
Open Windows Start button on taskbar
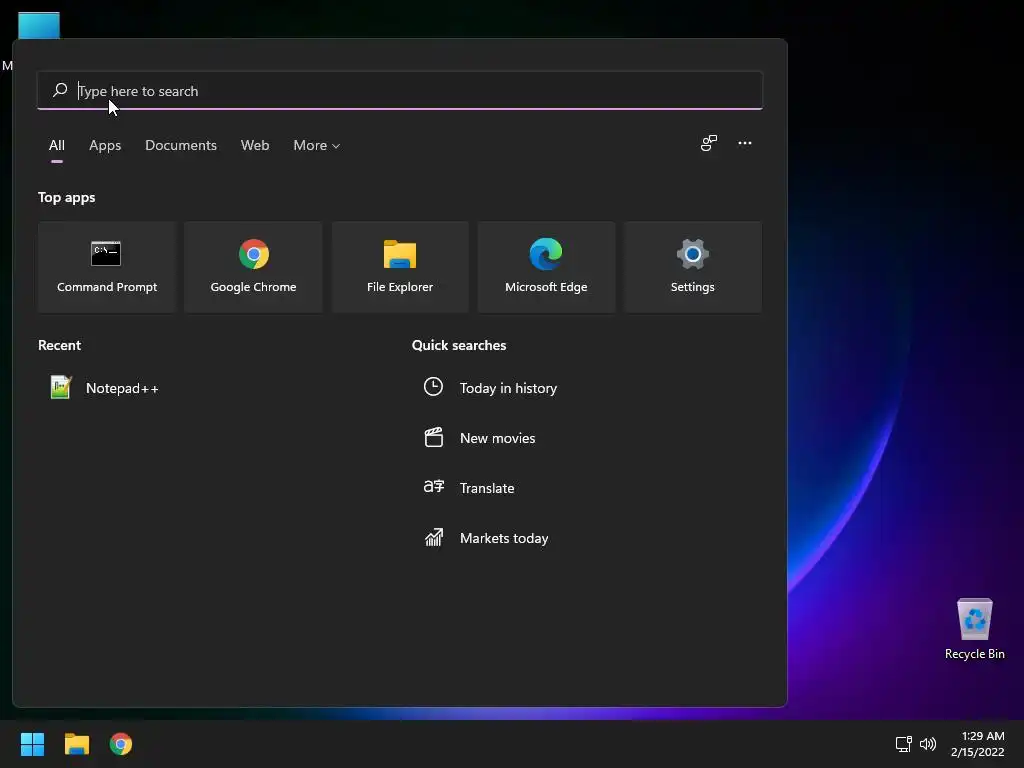(32, 744)
